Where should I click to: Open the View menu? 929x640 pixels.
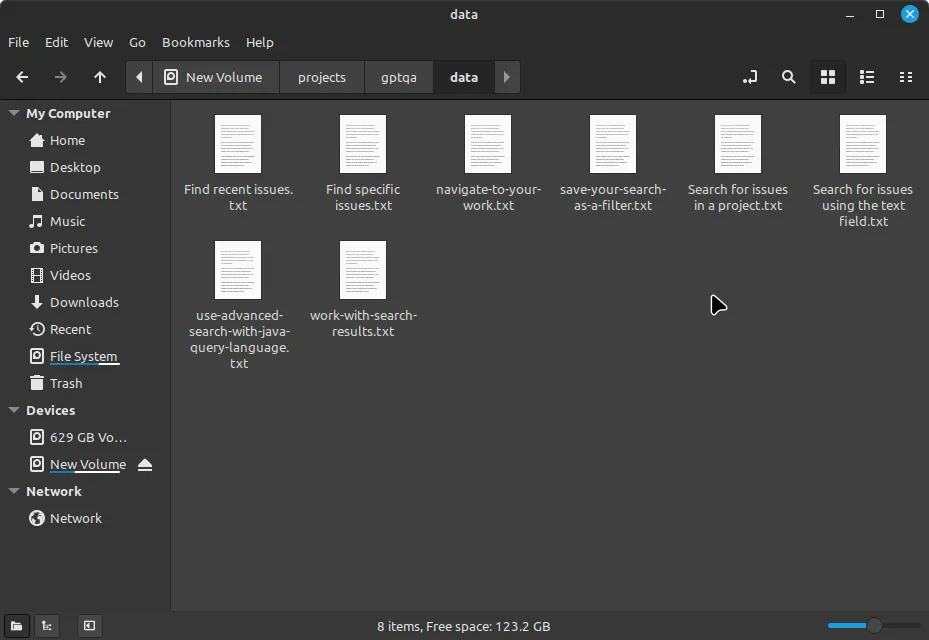pos(98,42)
